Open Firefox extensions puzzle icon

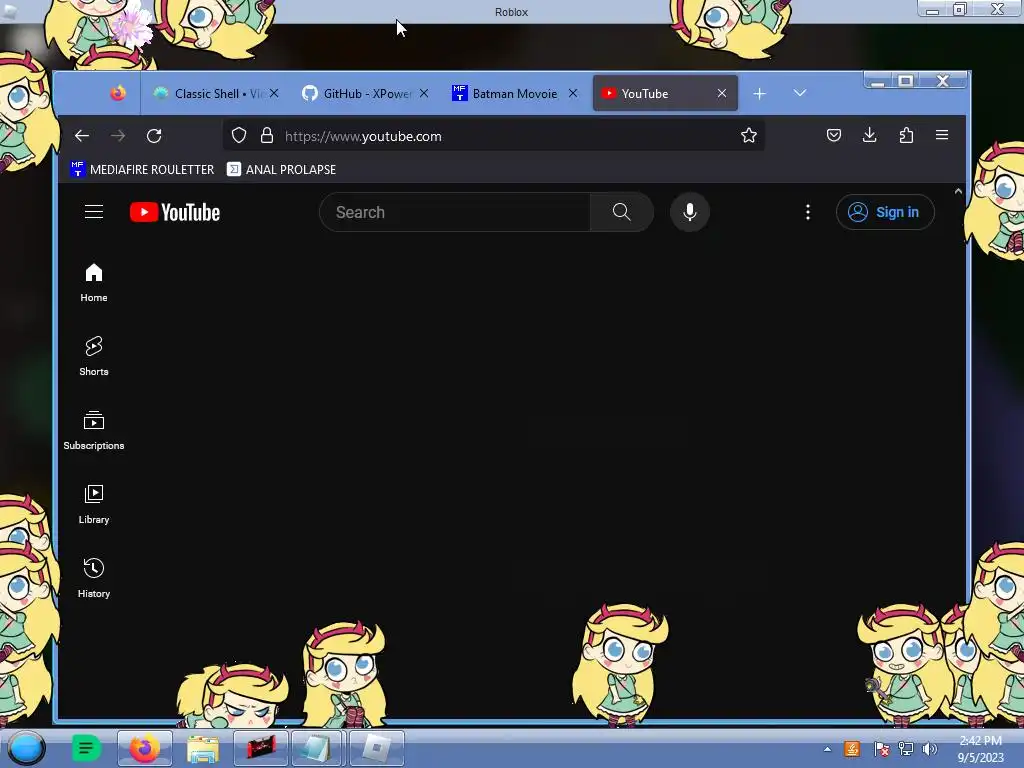(x=906, y=135)
